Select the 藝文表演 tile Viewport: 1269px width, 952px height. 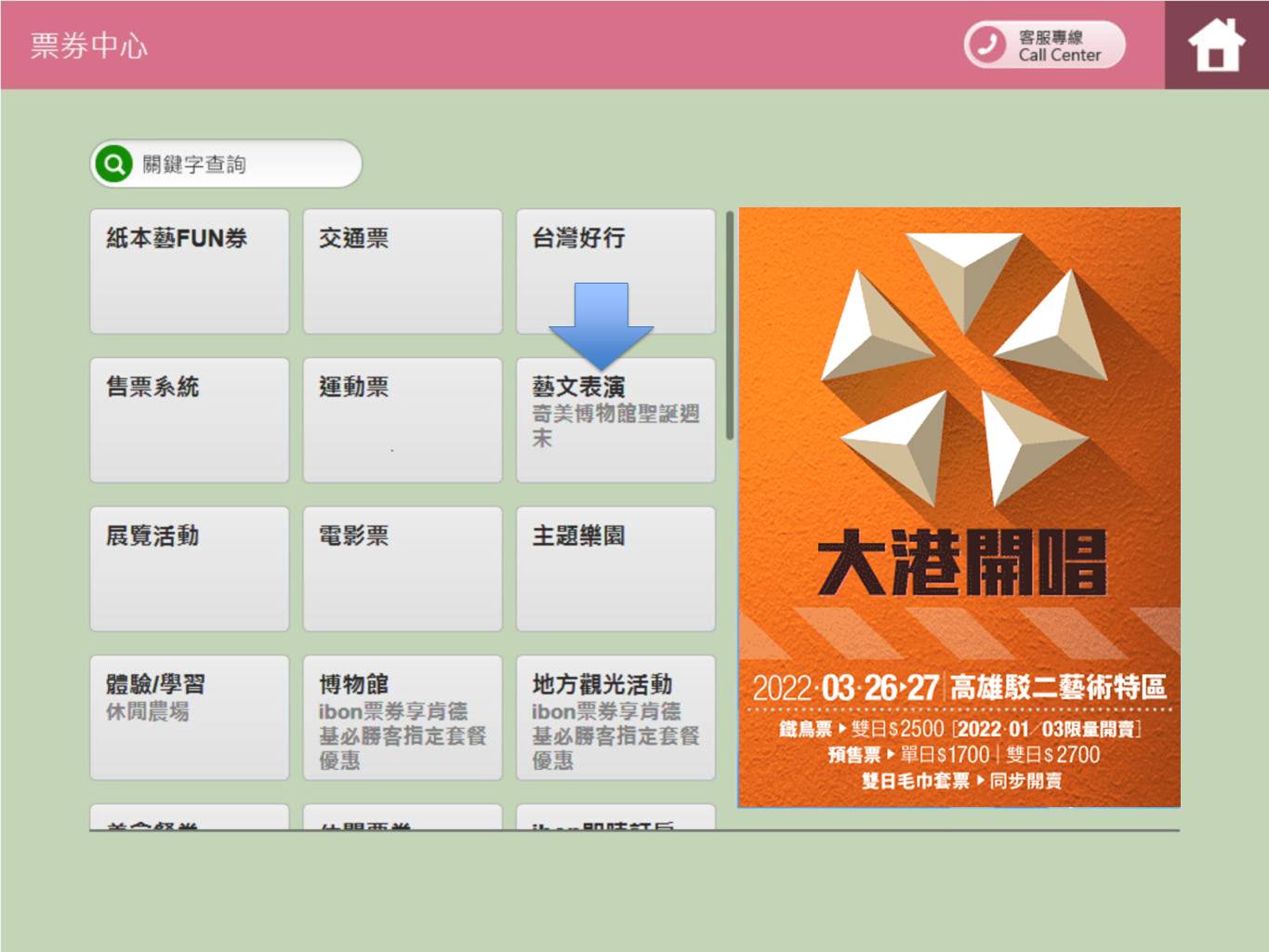(615, 420)
